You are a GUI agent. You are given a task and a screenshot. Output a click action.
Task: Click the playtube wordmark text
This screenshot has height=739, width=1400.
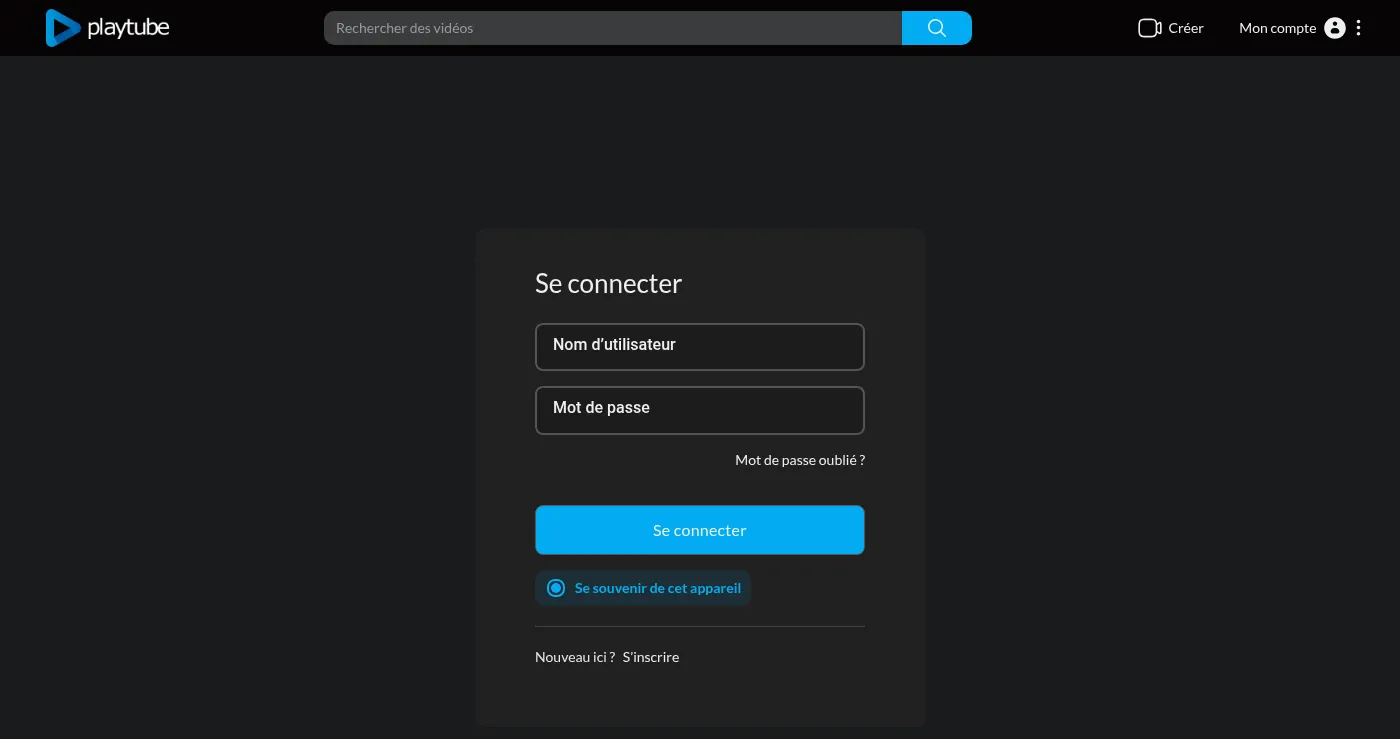(128, 28)
